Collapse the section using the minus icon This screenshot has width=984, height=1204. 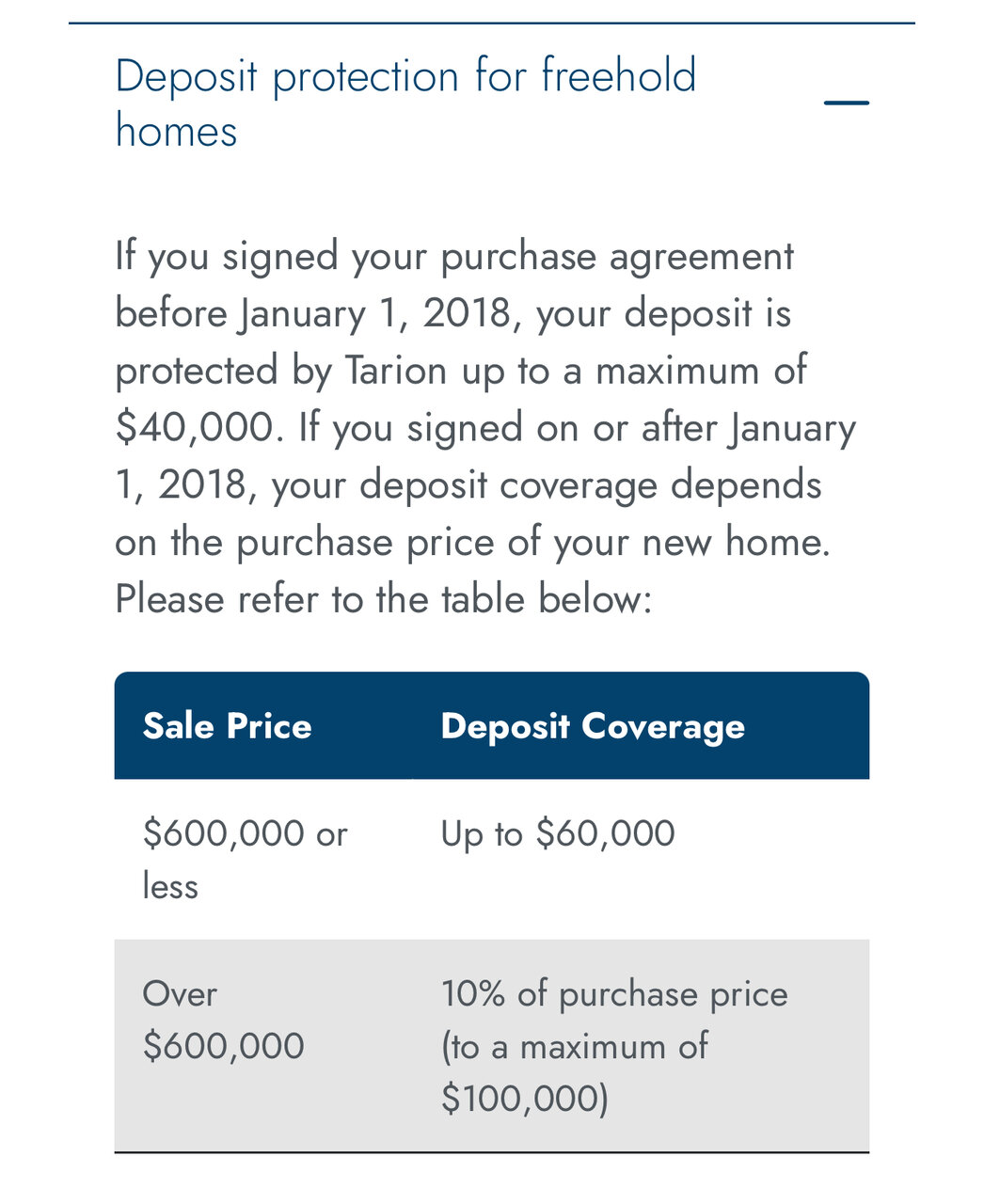click(846, 103)
